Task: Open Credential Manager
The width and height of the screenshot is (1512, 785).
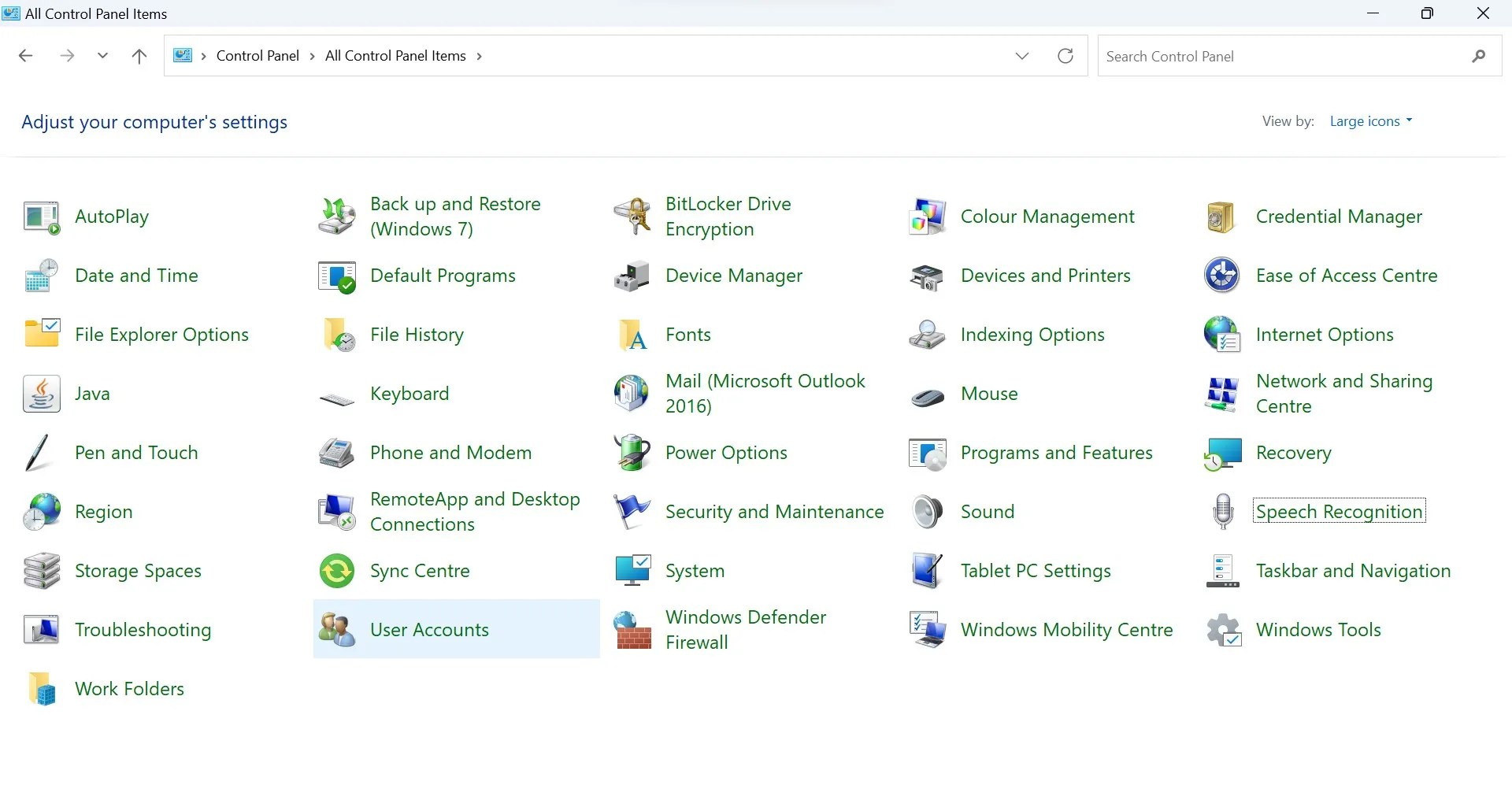Action: point(1339,217)
